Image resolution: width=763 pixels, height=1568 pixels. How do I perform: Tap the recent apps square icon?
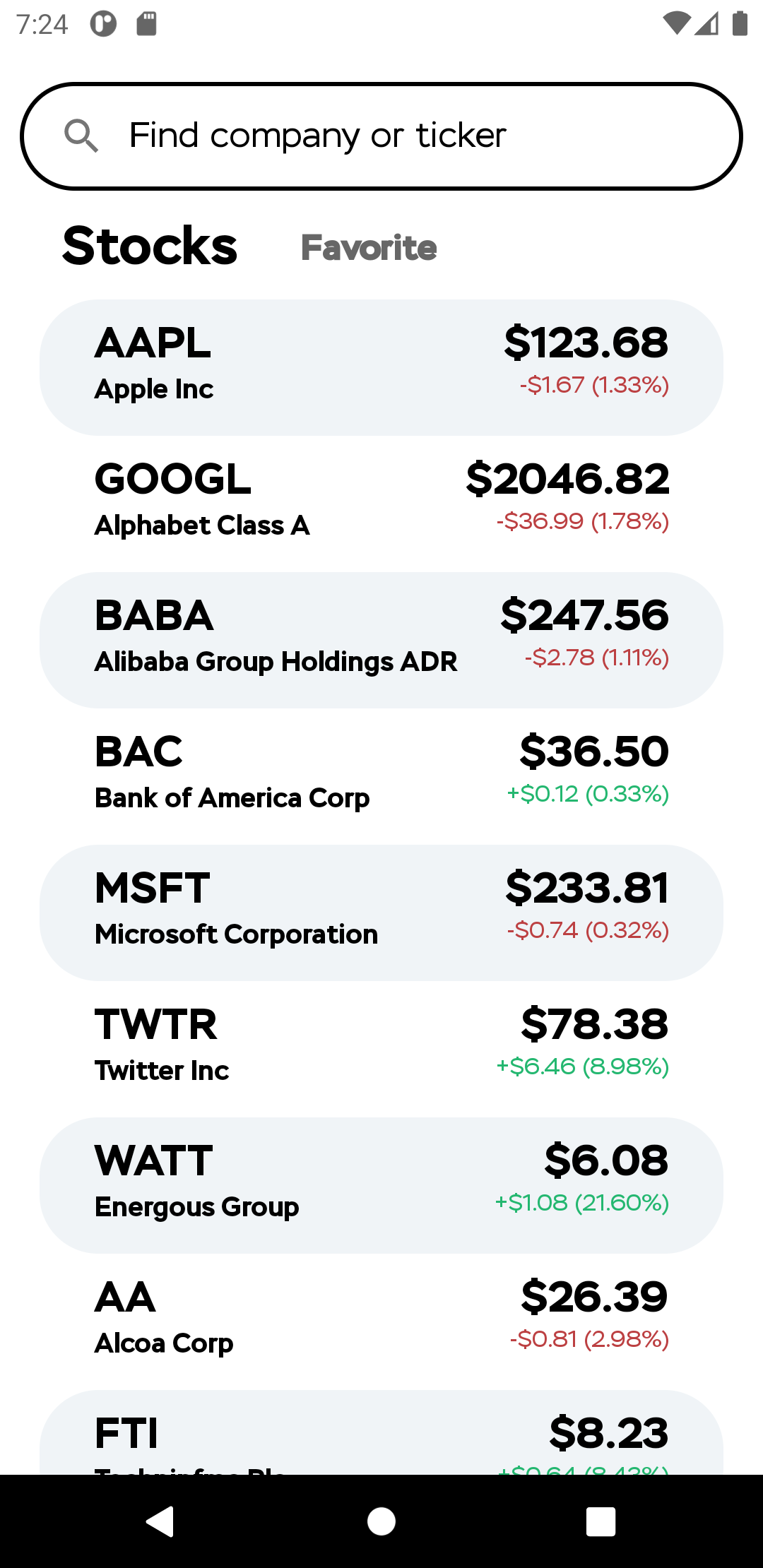click(x=601, y=1521)
